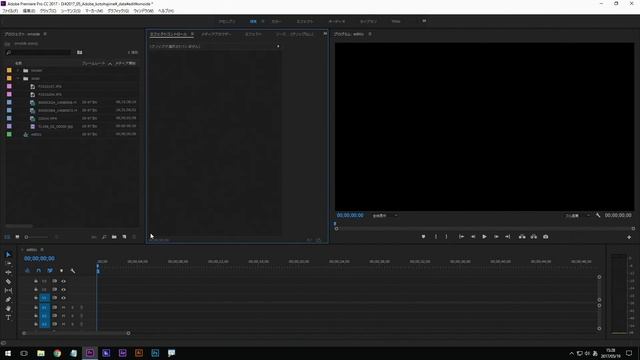Open Chrome from the Windows taskbar

[x=57, y=353]
